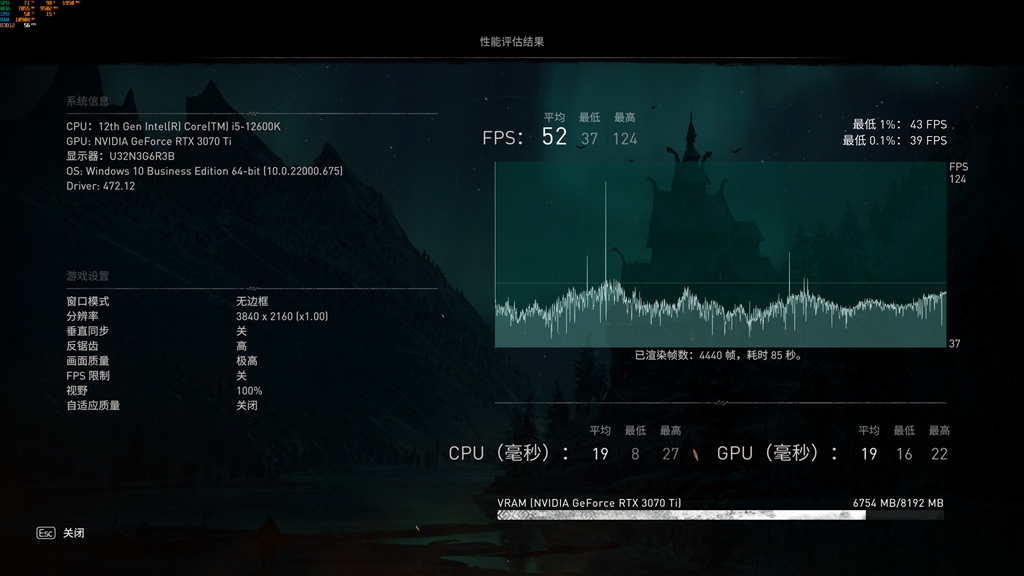
Task: Select the 性能评估结果 title header
Action: tap(511, 43)
